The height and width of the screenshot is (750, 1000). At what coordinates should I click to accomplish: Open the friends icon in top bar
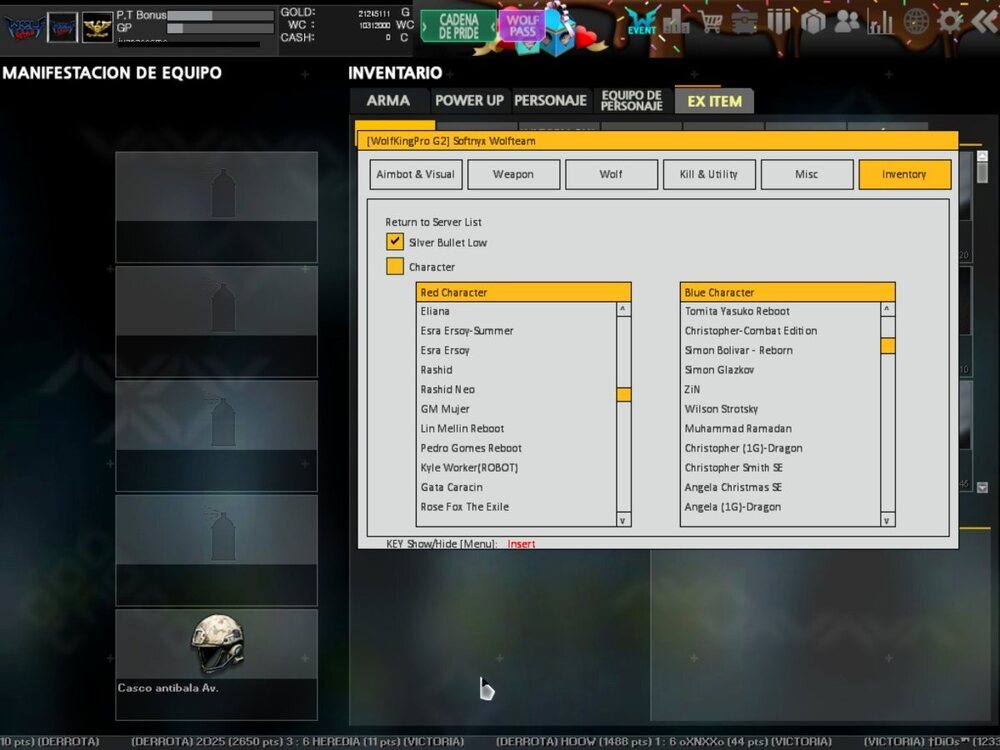point(846,21)
